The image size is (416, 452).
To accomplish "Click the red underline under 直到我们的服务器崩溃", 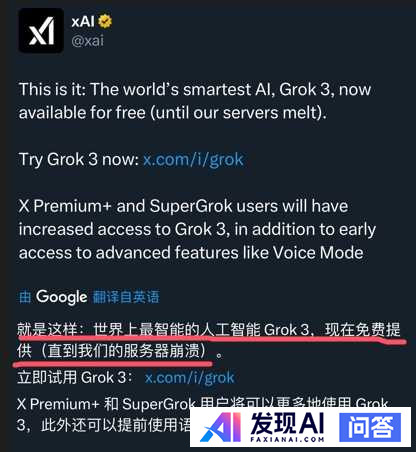I will (x=113, y=364).
